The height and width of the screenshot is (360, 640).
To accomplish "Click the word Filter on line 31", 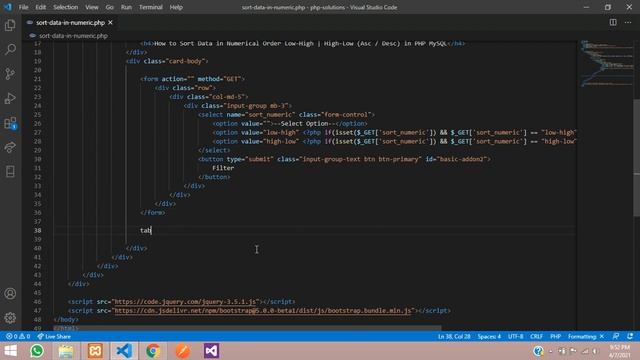I will (x=223, y=168).
